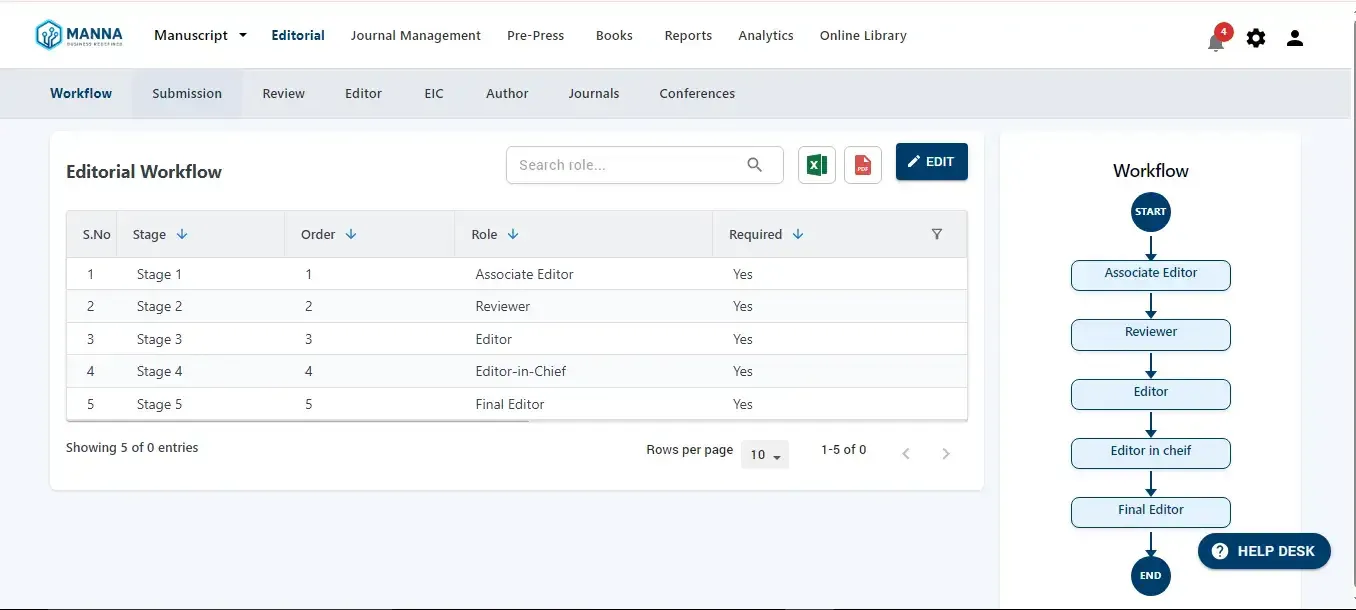Open the Analytics menu
The height and width of the screenshot is (610, 1356).
(x=766, y=35)
